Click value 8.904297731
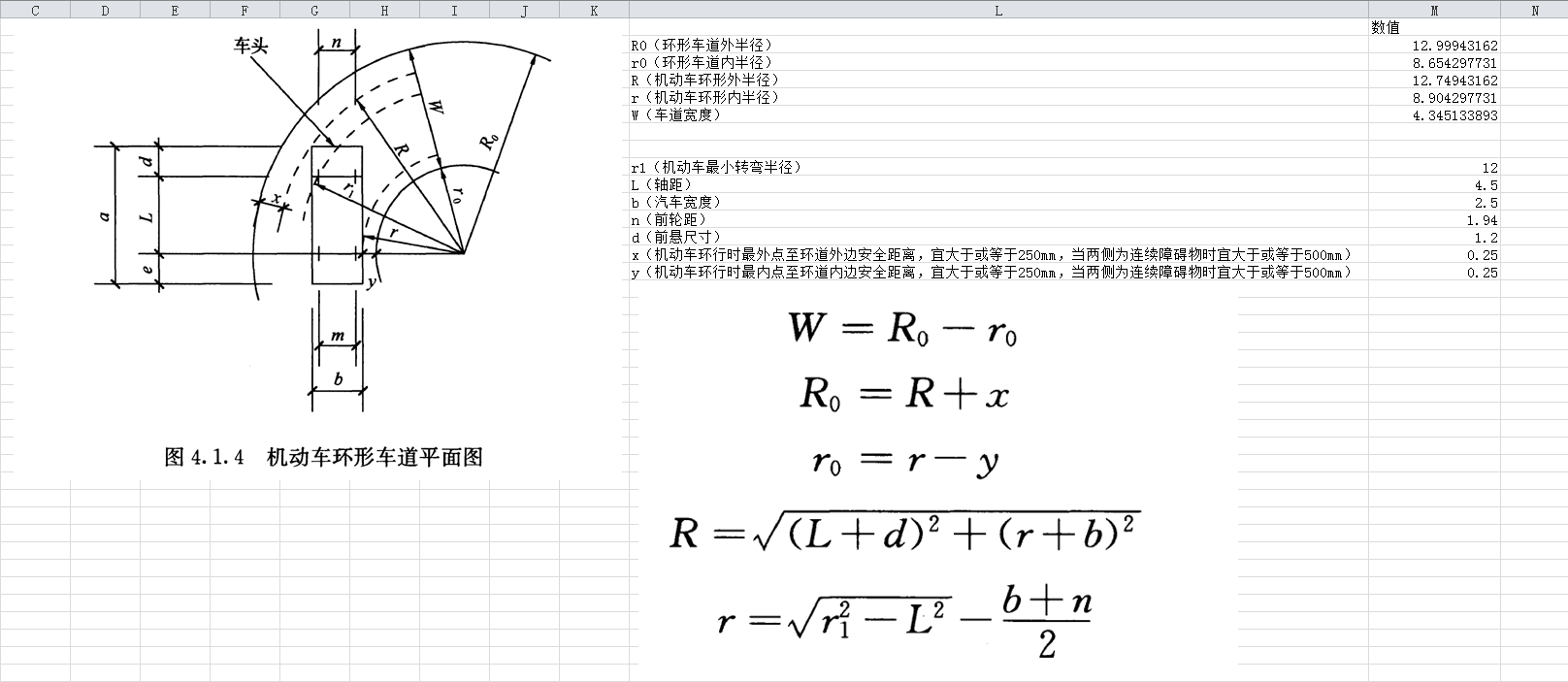The image size is (1568, 682). click(1434, 98)
